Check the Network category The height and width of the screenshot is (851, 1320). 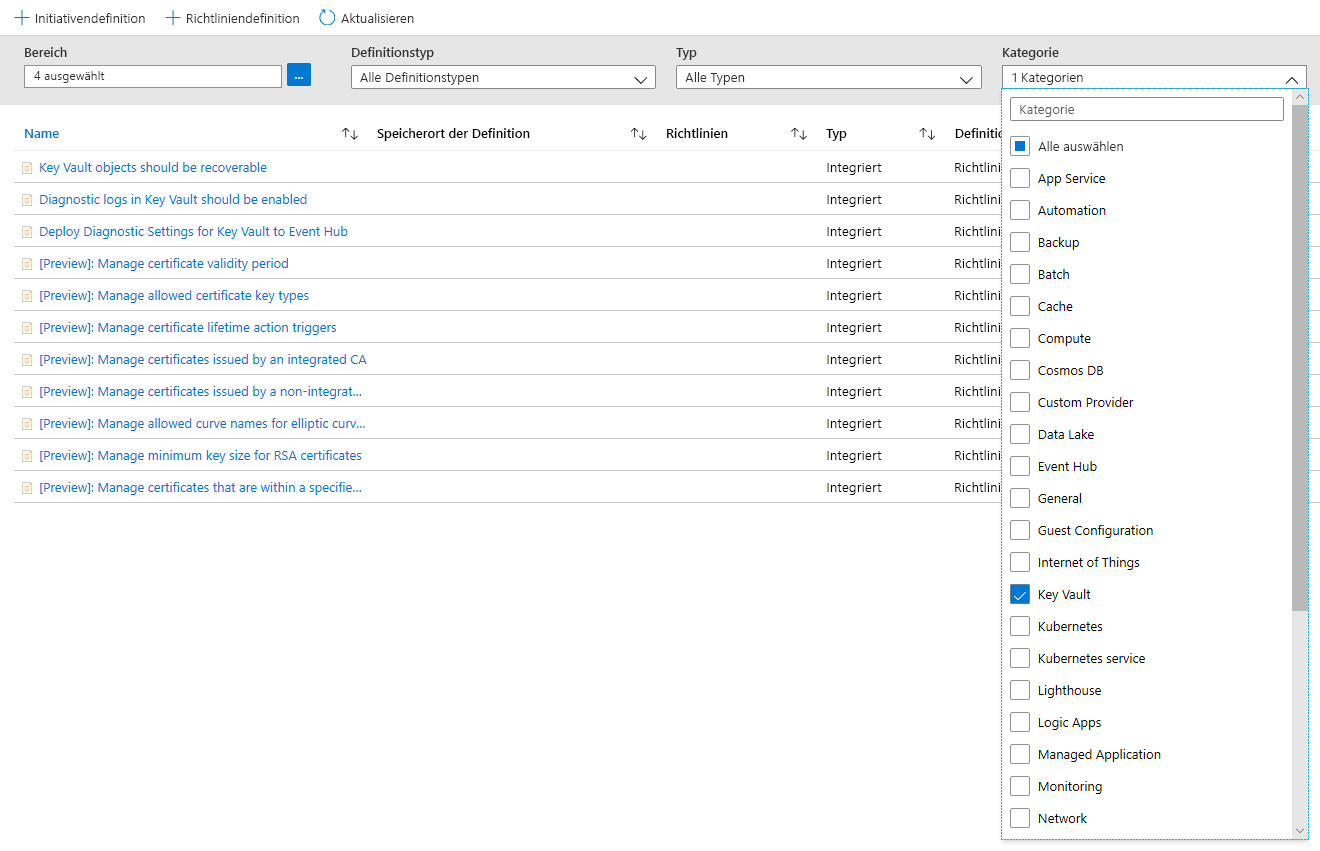[x=1020, y=818]
